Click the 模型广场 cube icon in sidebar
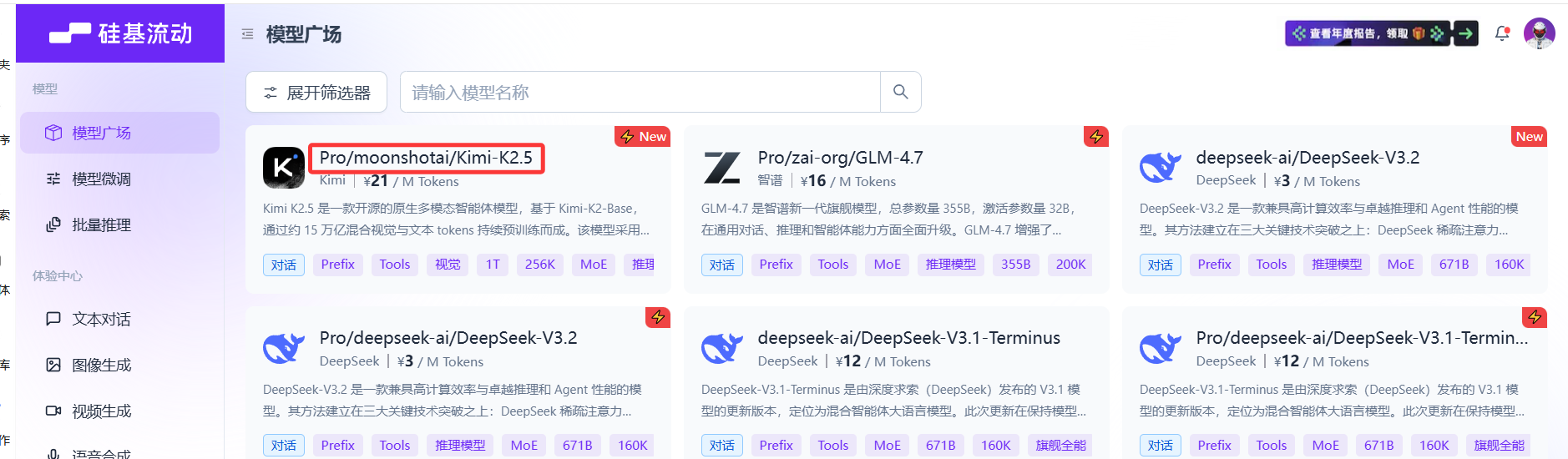 tap(53, 133)
